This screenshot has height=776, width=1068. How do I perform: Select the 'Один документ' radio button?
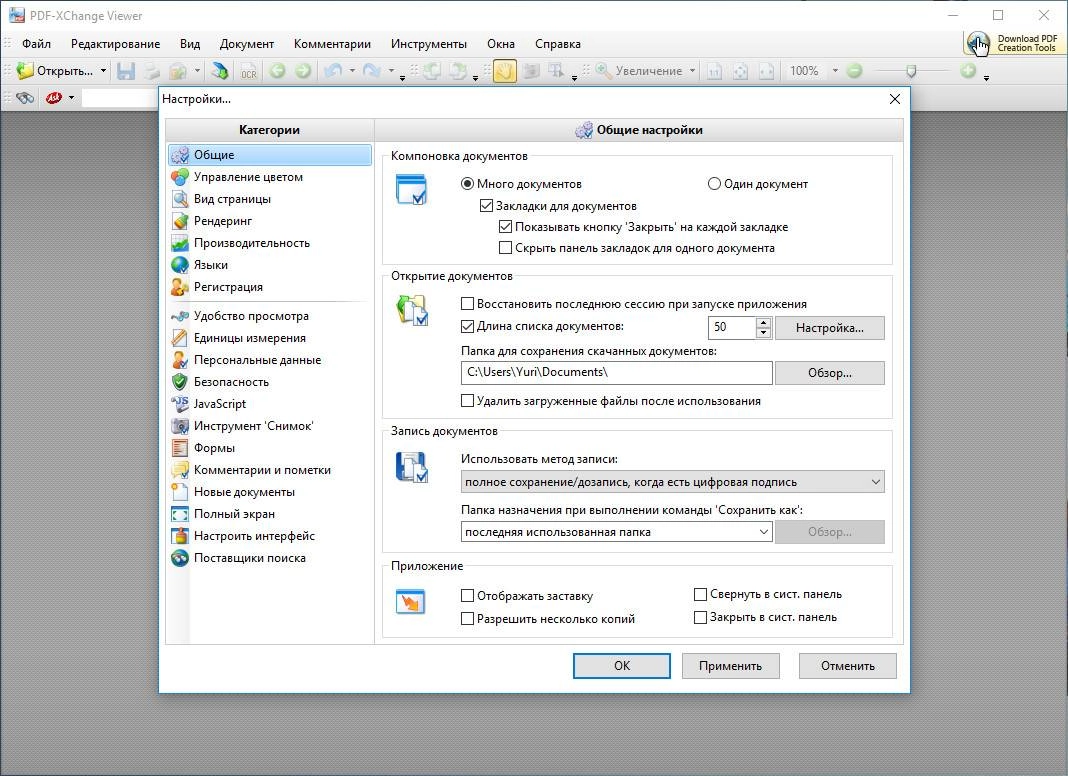(x=714, y=184)
